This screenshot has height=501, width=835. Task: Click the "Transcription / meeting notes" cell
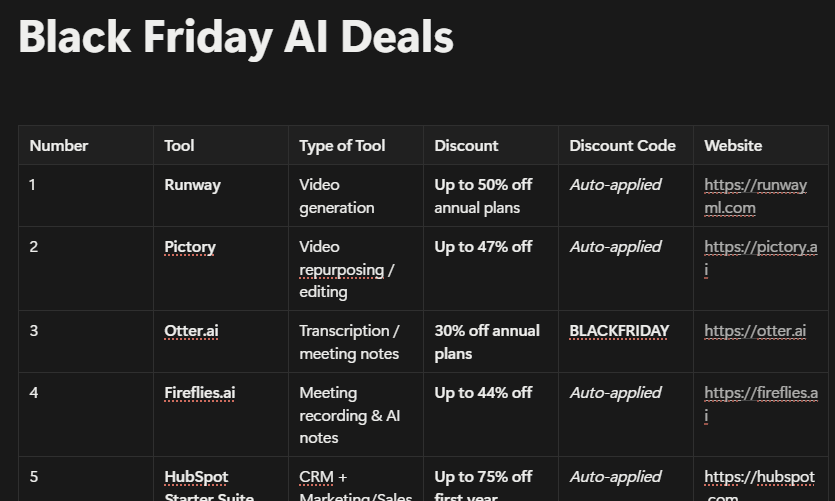[349, 342]
